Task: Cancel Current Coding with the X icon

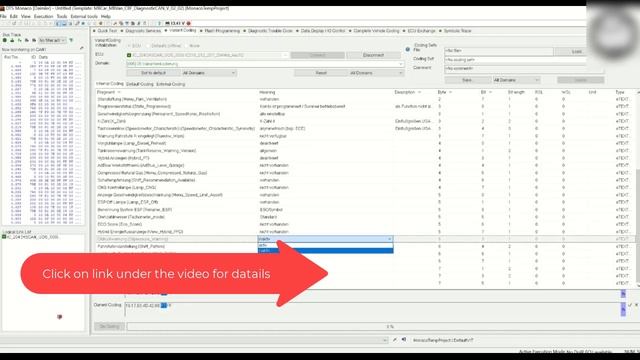Action: [x=636, y=305]
